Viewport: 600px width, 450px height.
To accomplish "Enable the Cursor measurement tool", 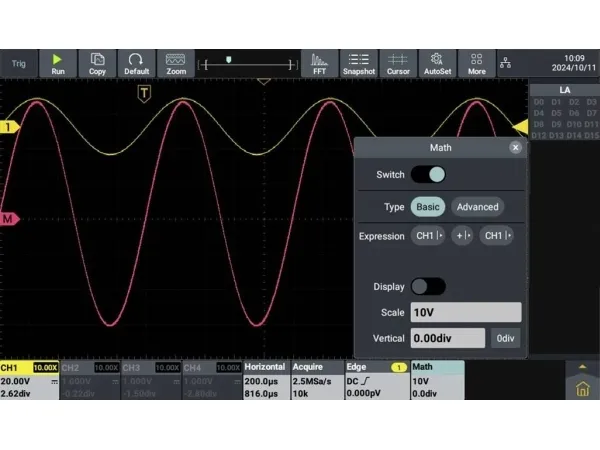I will pos(398,63).
